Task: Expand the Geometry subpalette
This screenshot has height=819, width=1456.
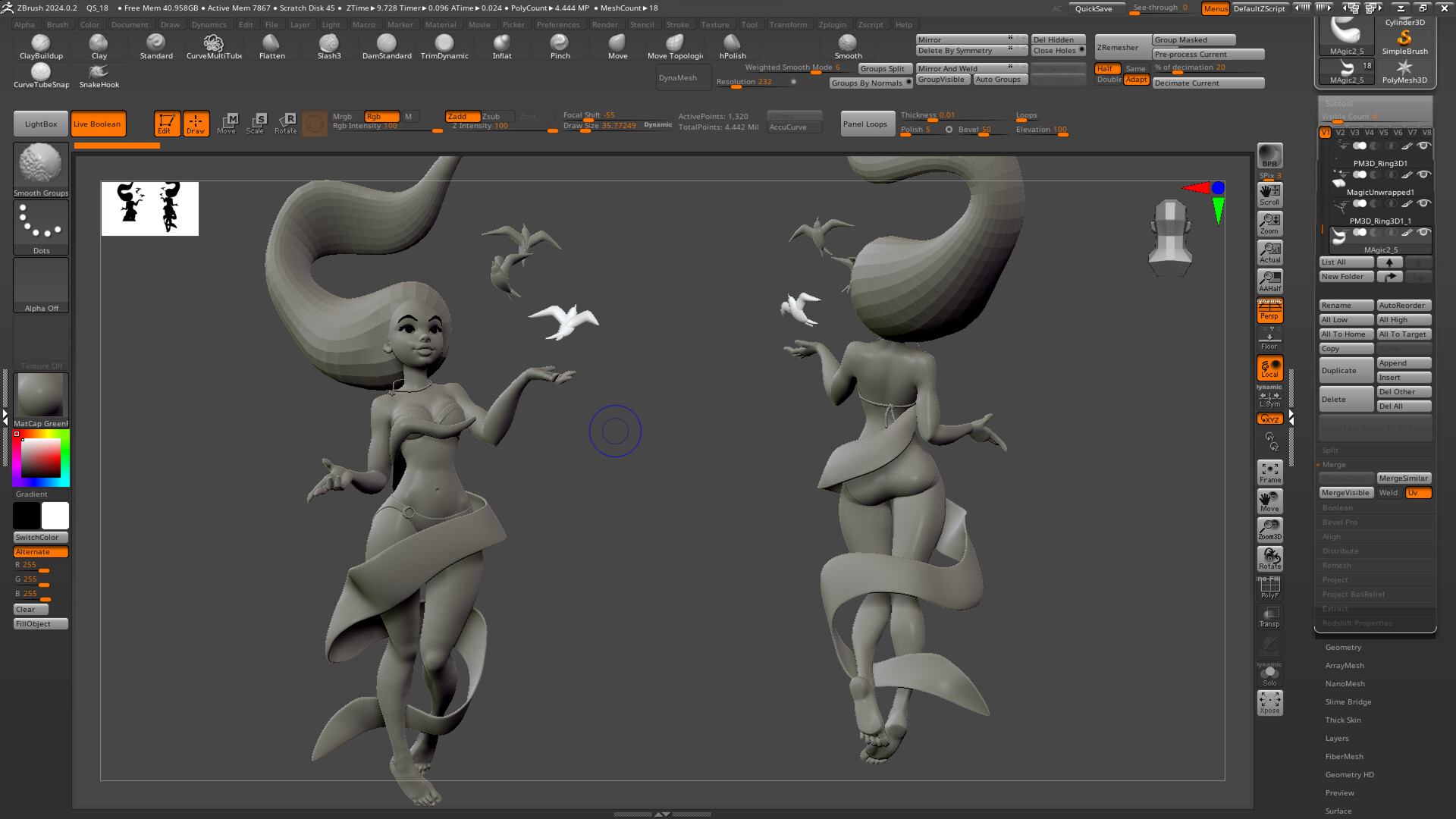Action: click(1343, 648)
